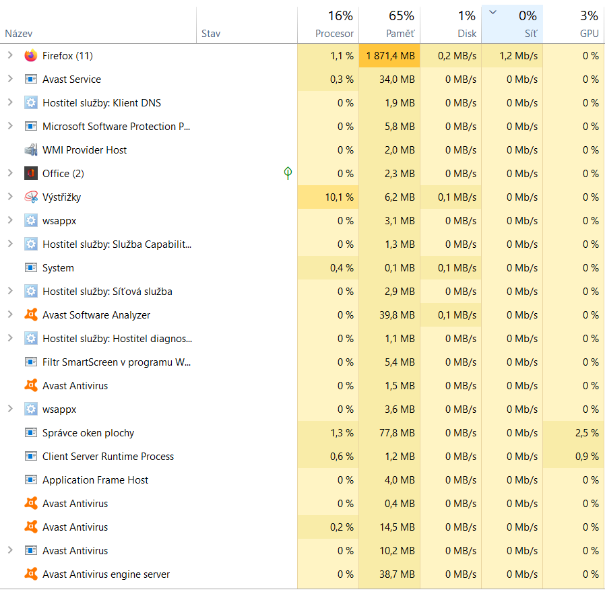Expand Hostitel služby: Hostitel diagnos...
Screen dimensions: 605x600
[10, 338]
